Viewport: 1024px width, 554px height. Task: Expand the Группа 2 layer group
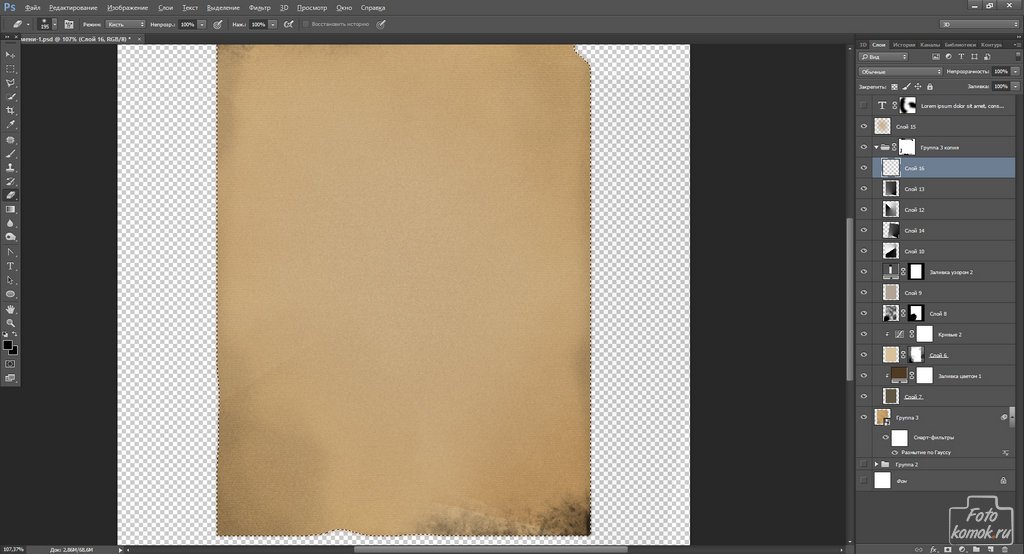[x=876, y=465]
